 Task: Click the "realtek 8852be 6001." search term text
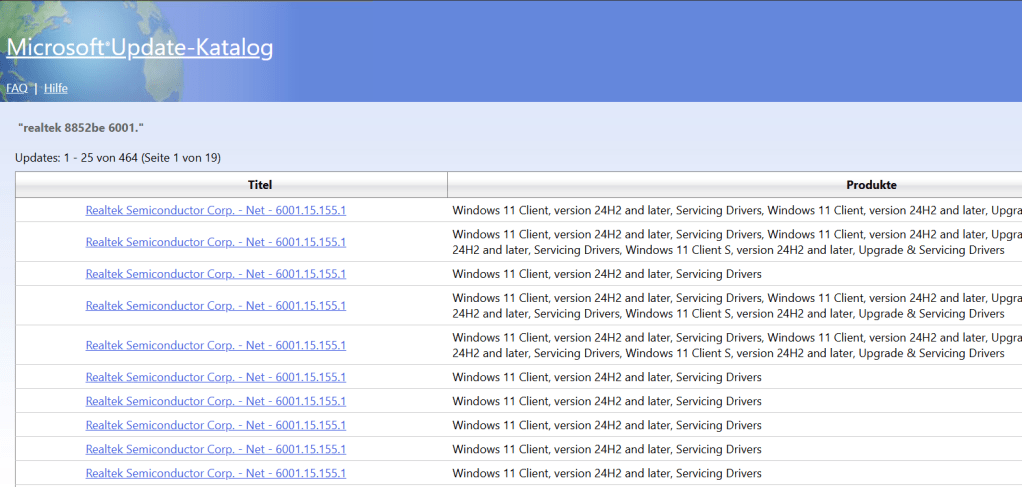(x=83, y=128)
